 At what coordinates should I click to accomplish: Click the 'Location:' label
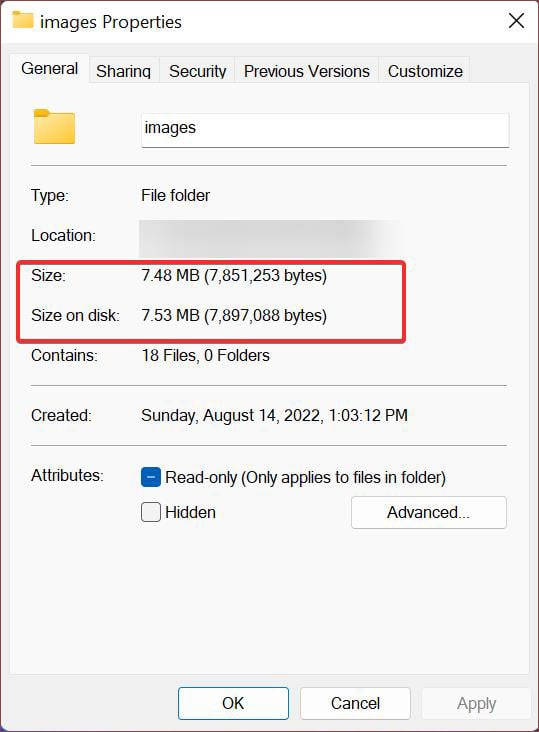(63, 235)
